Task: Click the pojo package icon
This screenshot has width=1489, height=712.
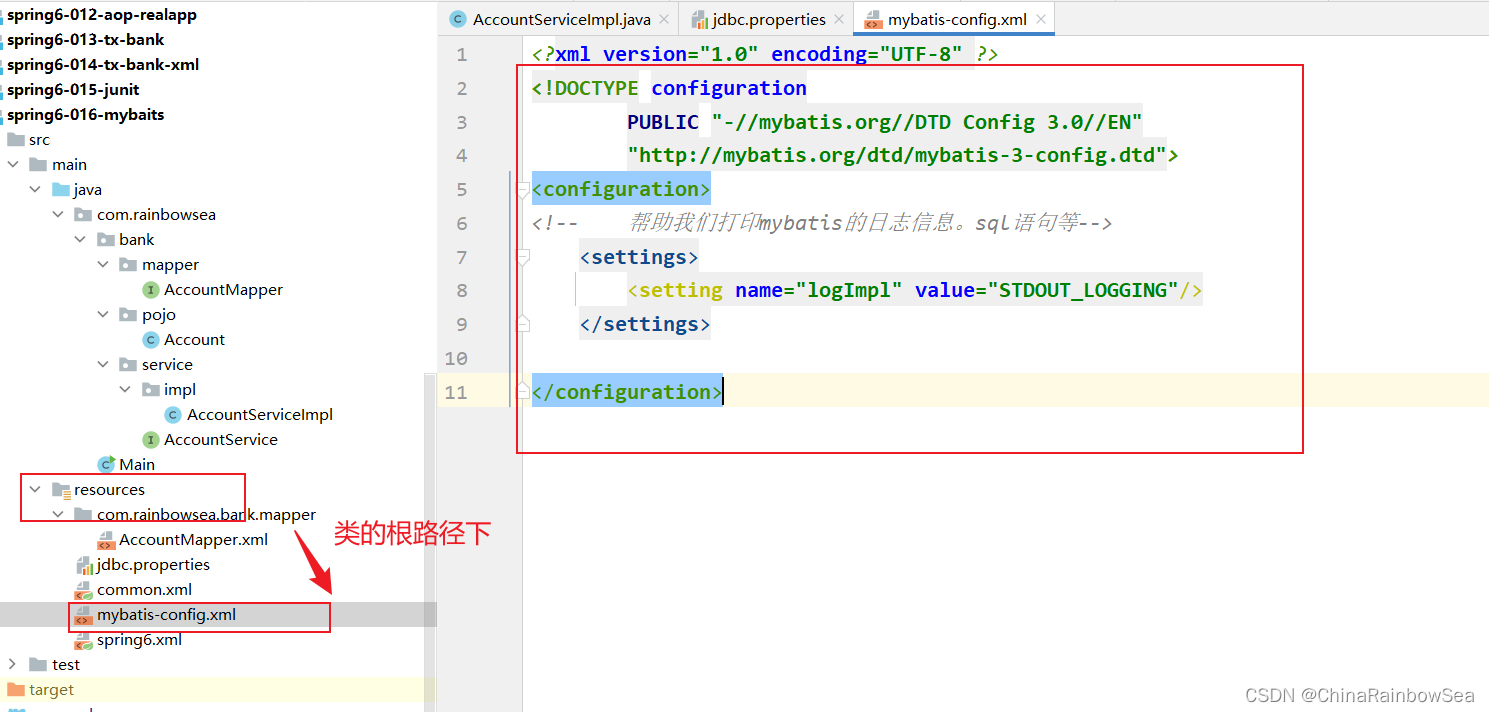Action: click(x=128, y=315)
